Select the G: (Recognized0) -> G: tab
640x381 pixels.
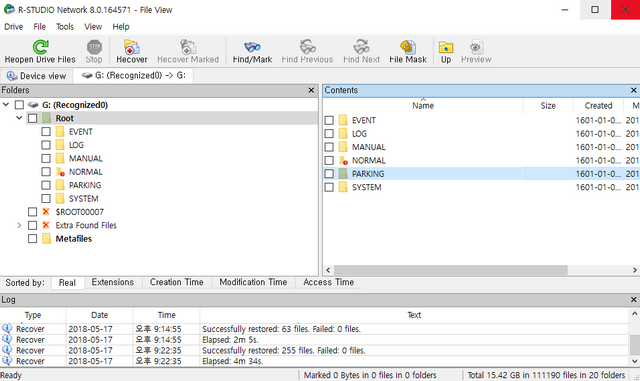click(133, 76)
